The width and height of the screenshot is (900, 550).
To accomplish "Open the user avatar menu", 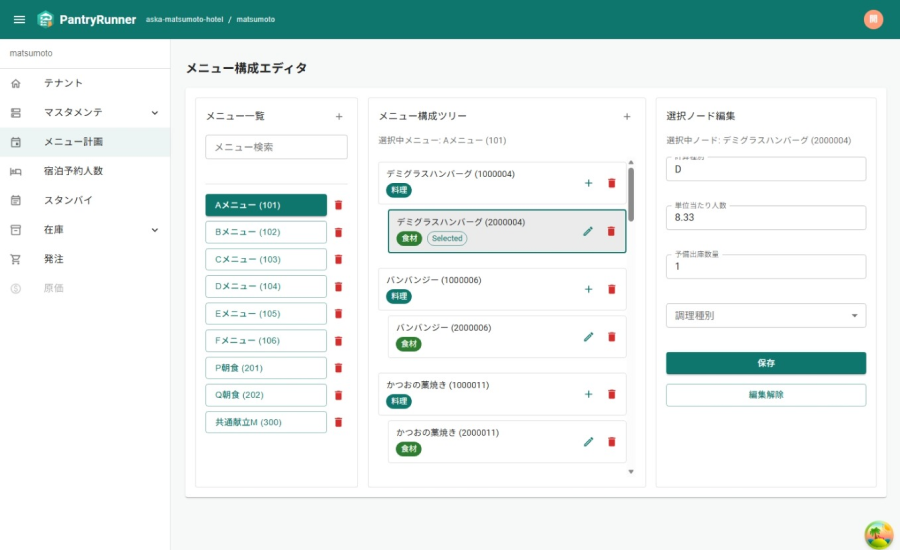I will tap(873, 20).
